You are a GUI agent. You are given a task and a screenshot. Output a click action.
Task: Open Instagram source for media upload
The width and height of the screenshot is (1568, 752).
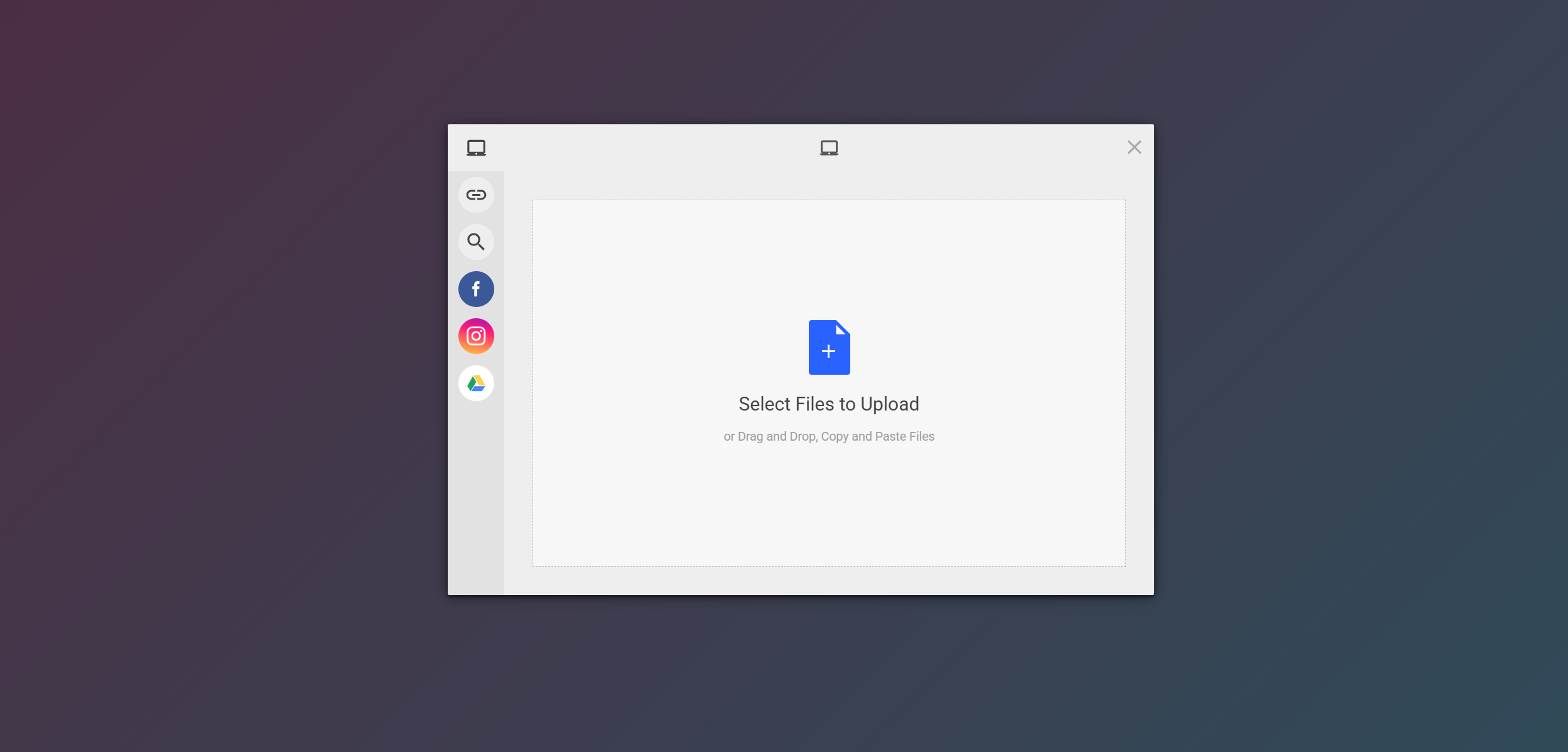click(x=477, y=336)
